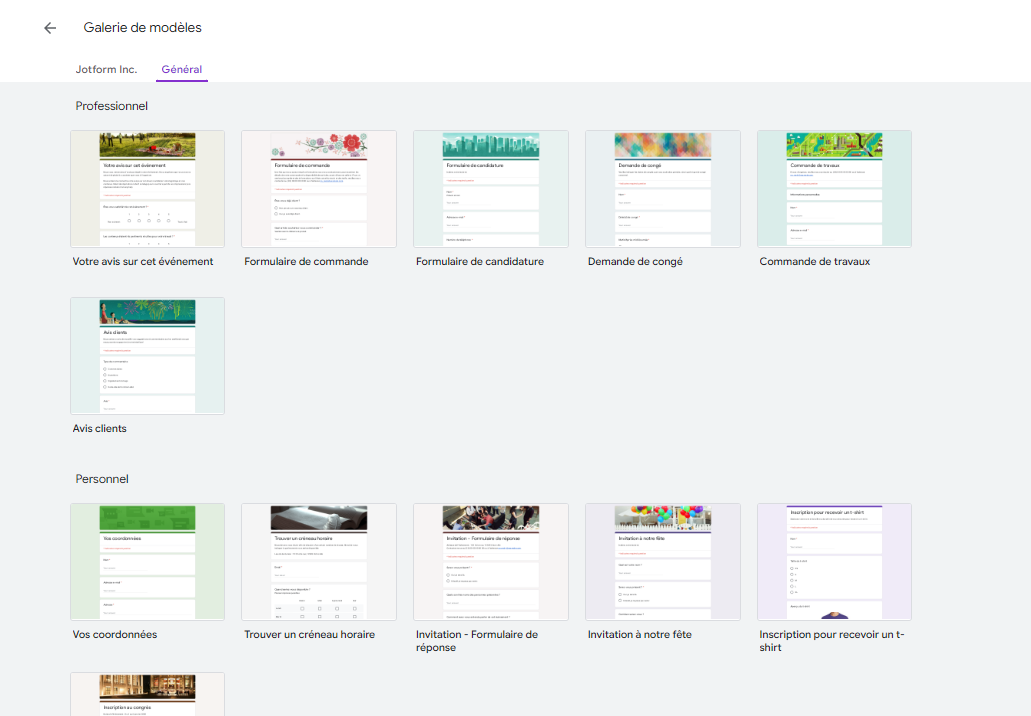Image resolution: width=1031 pixels, height=716 pixels.
Task: Open the Inscription au congrès thumbnail
Action: [147, 694]
